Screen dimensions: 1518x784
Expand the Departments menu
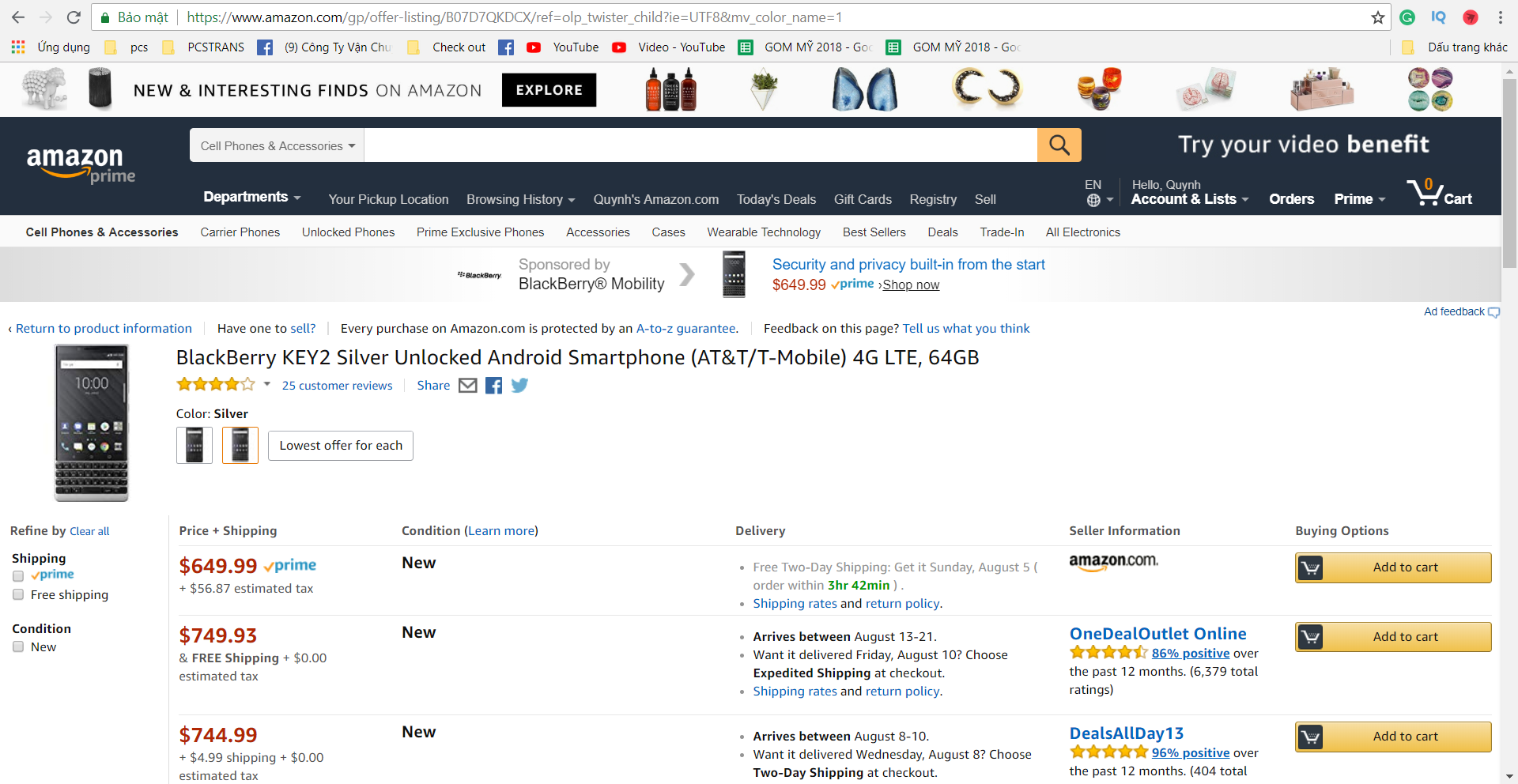pos(251,198)
